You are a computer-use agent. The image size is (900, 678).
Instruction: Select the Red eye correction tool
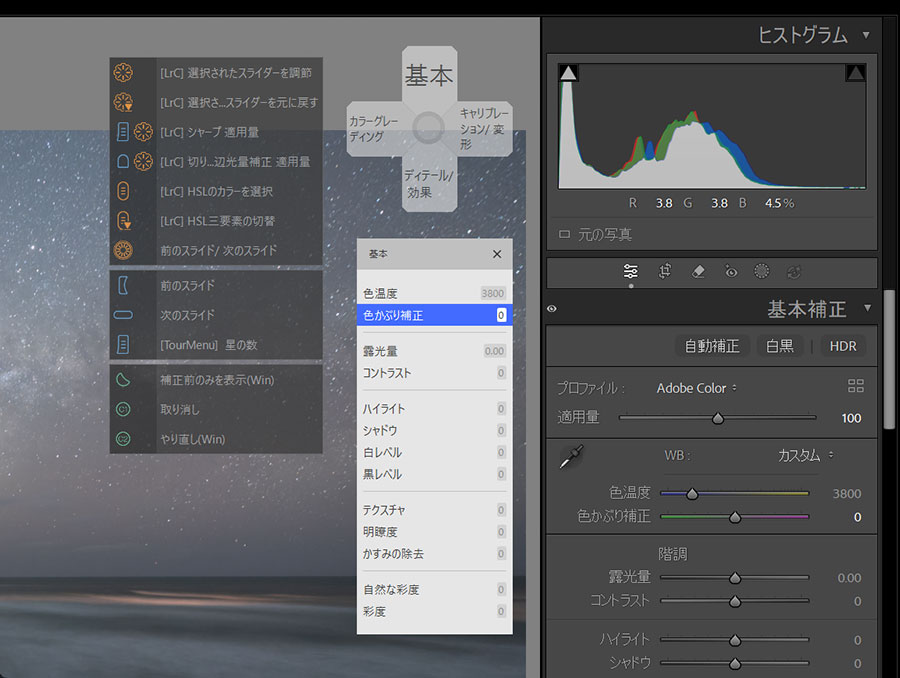point(731,271)
